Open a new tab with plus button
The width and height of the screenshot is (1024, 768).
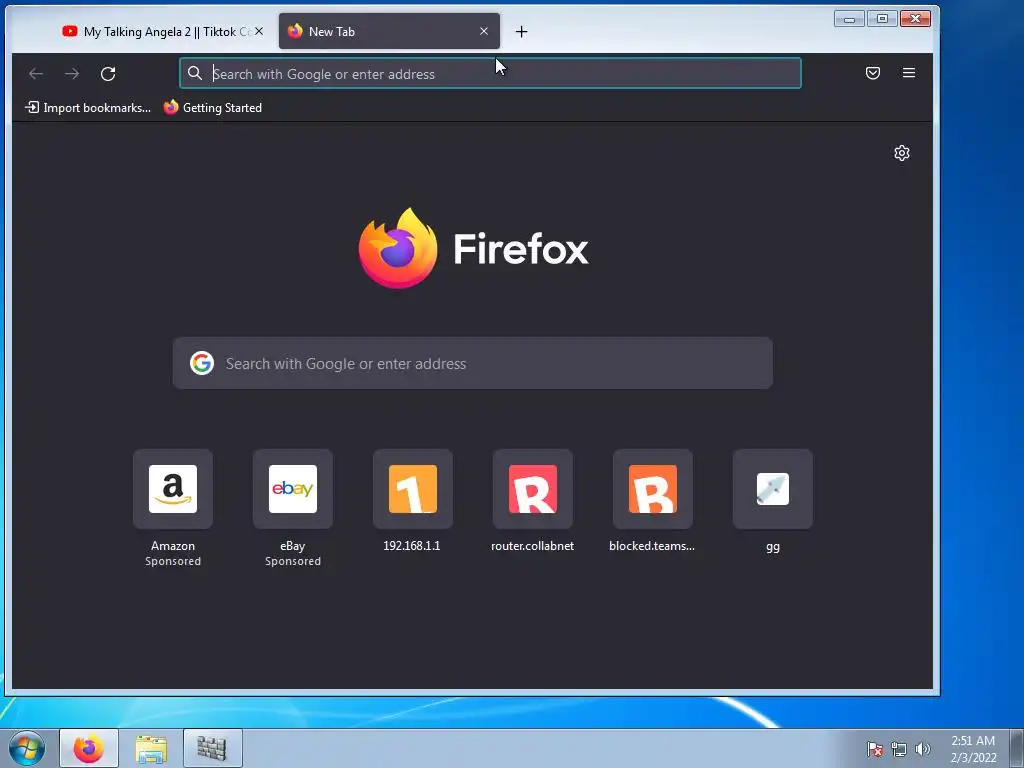pyautogui.click(x=521, y=31)
